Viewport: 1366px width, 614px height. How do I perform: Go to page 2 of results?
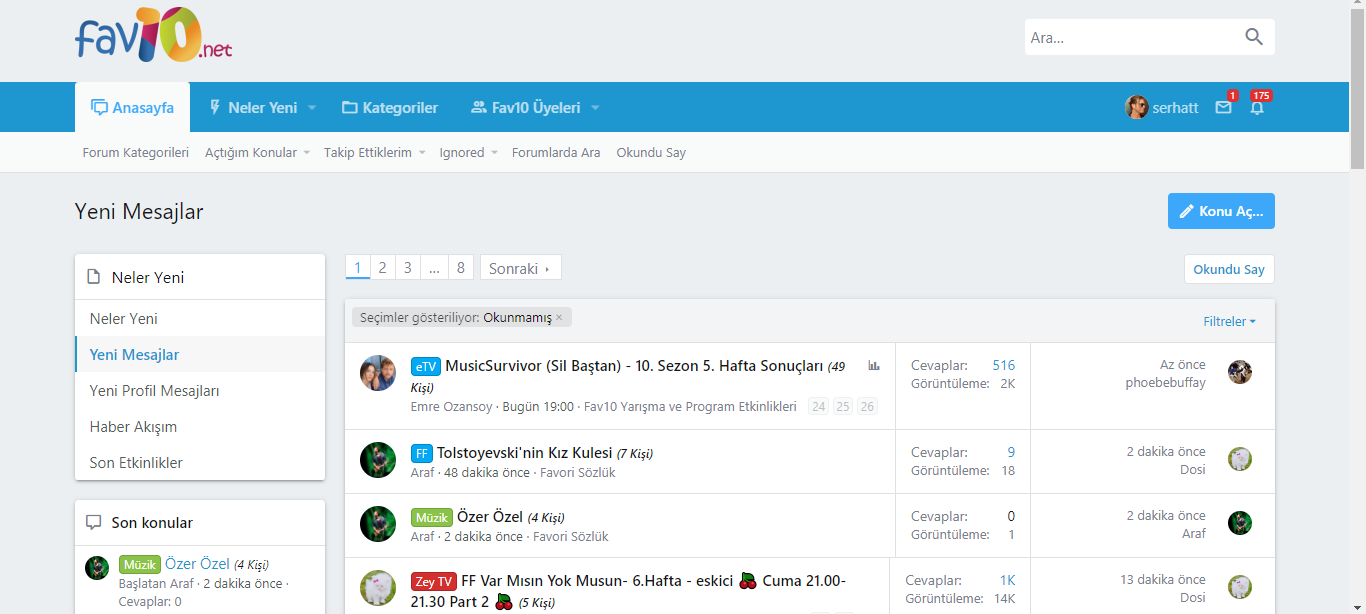(x=382, y=268)
